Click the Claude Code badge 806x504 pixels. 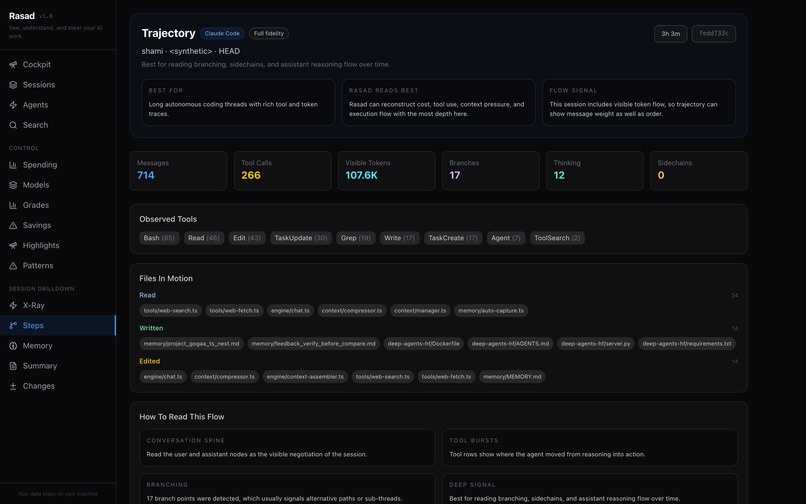(222, 33)
